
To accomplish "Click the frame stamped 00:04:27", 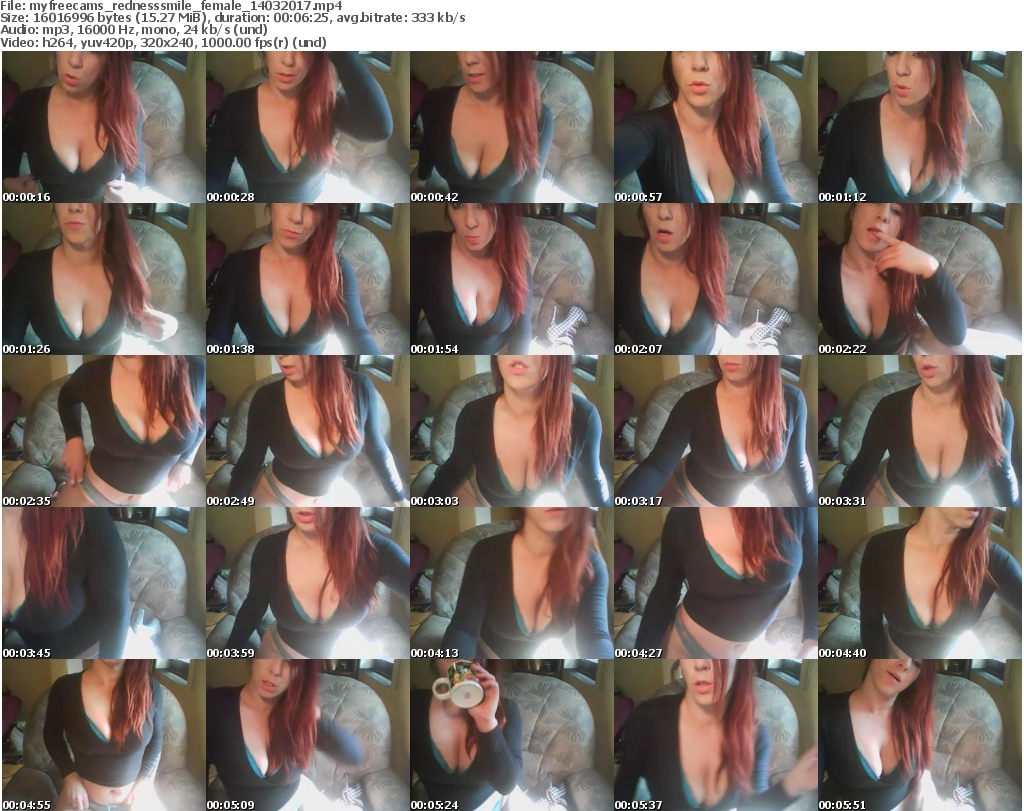I will [x=716, y=583].
